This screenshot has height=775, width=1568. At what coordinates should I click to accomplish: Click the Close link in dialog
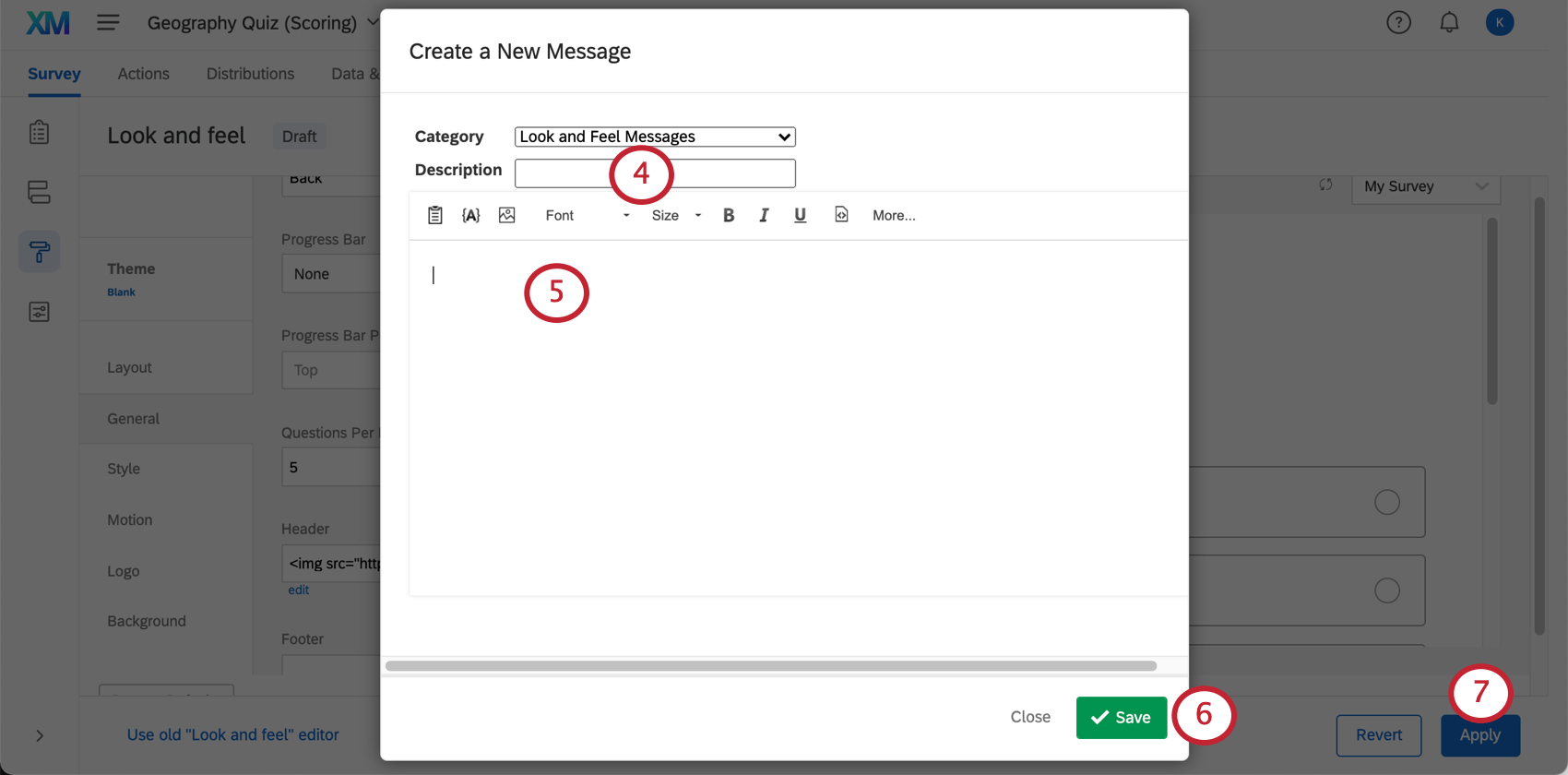click(1030, 717)
